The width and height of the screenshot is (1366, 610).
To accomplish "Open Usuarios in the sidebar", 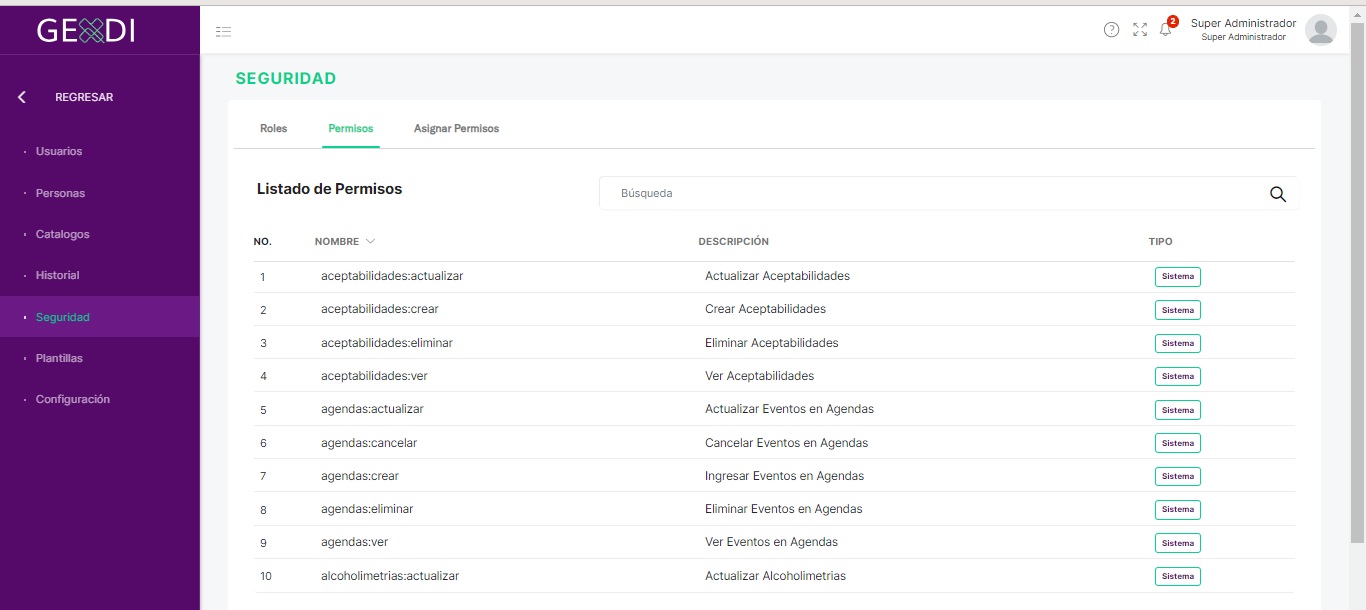I will [59, 151].
